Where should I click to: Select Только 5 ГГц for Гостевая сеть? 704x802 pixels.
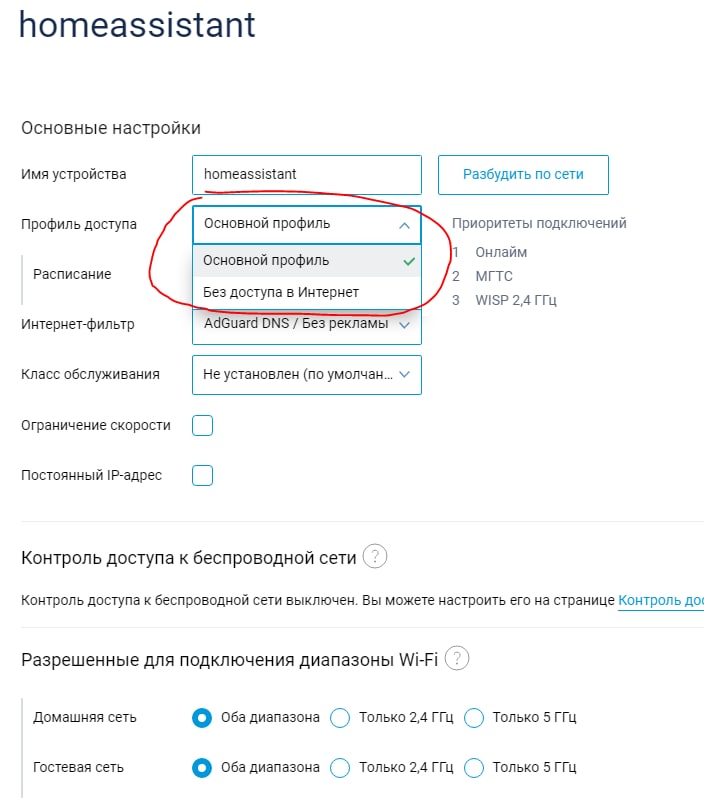click(x=474, y=768)
